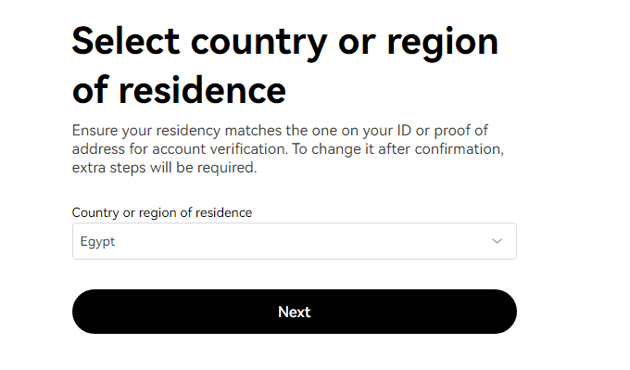Click the black Next button
The image size is (630, 370).
coord(294,311)
